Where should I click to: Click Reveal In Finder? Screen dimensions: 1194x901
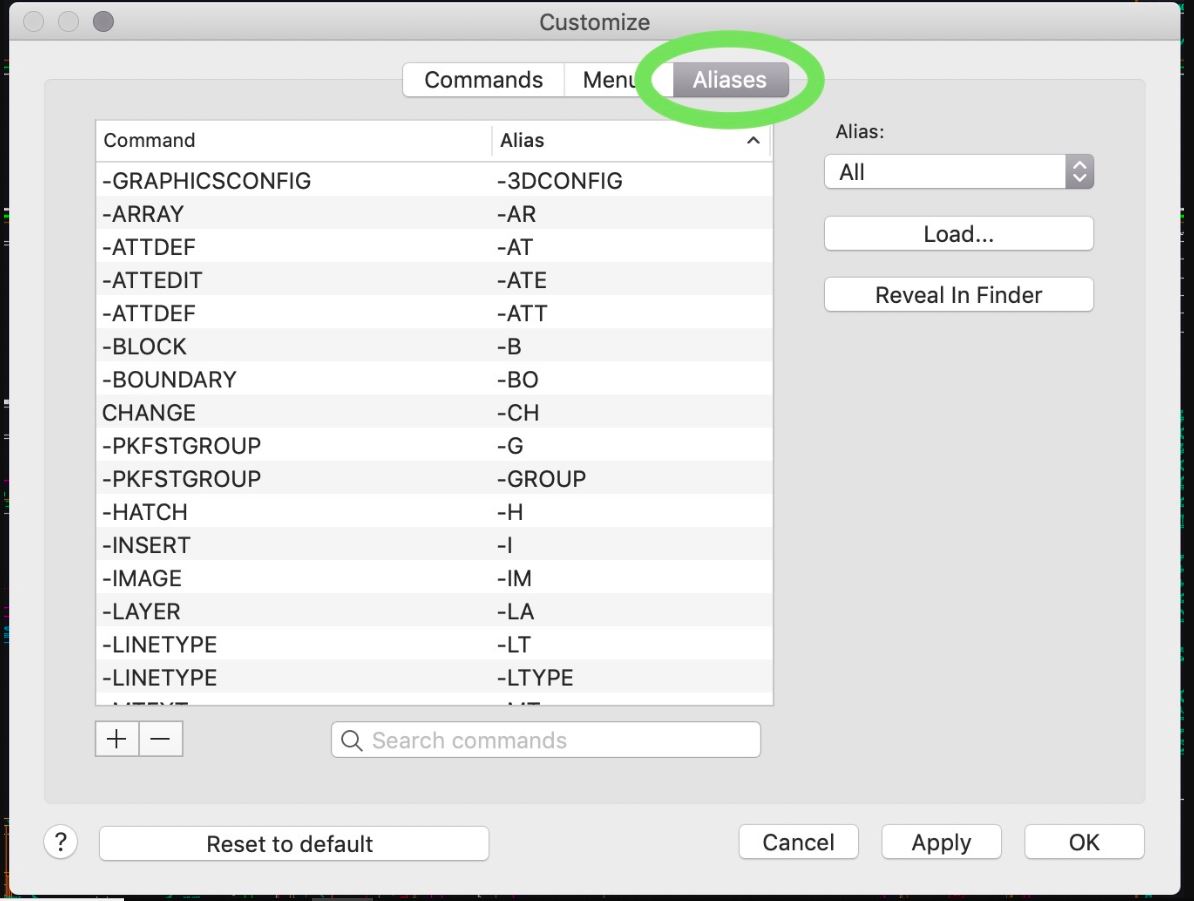957,294
